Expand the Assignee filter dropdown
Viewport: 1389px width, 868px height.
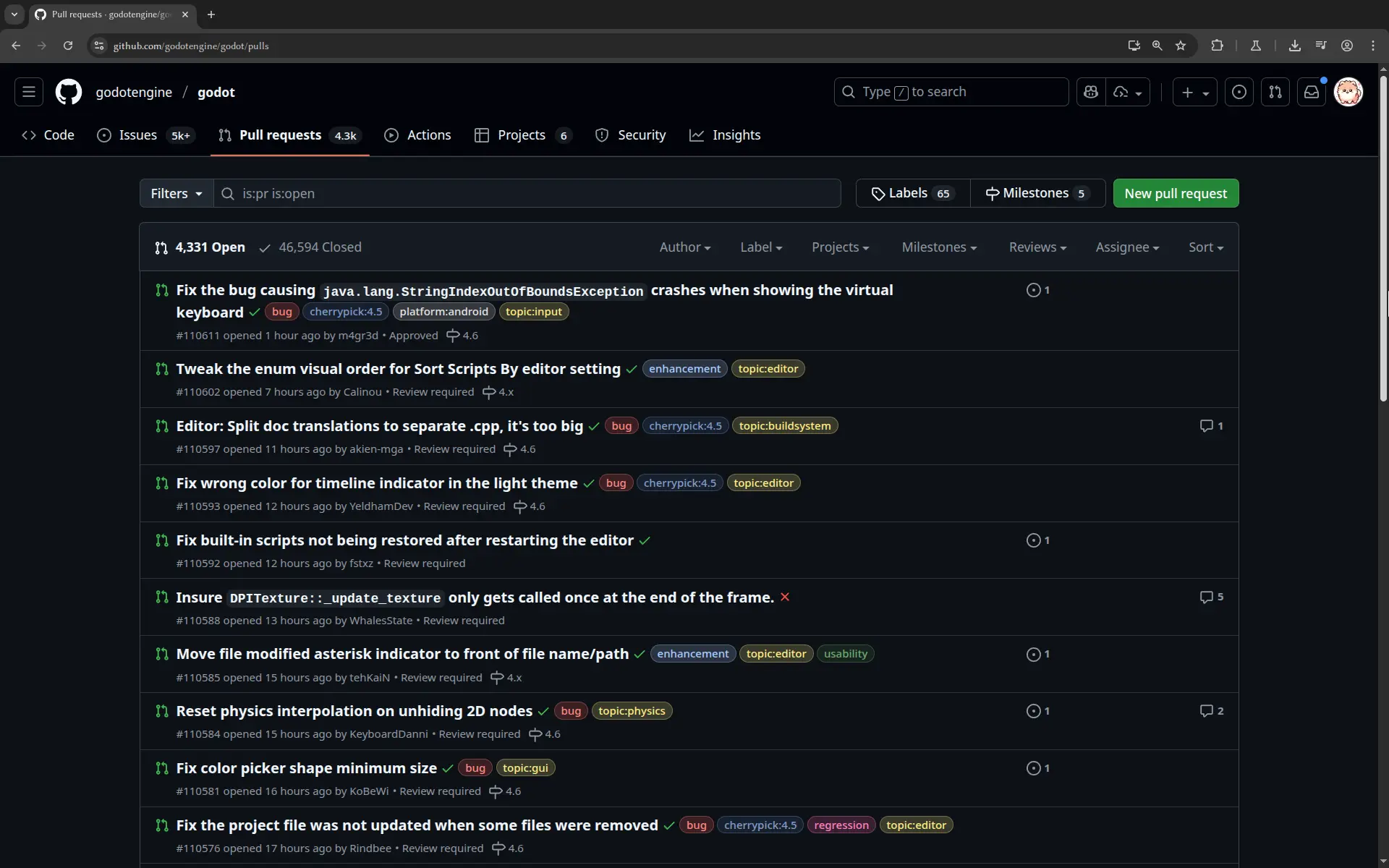pos(1127,247)
